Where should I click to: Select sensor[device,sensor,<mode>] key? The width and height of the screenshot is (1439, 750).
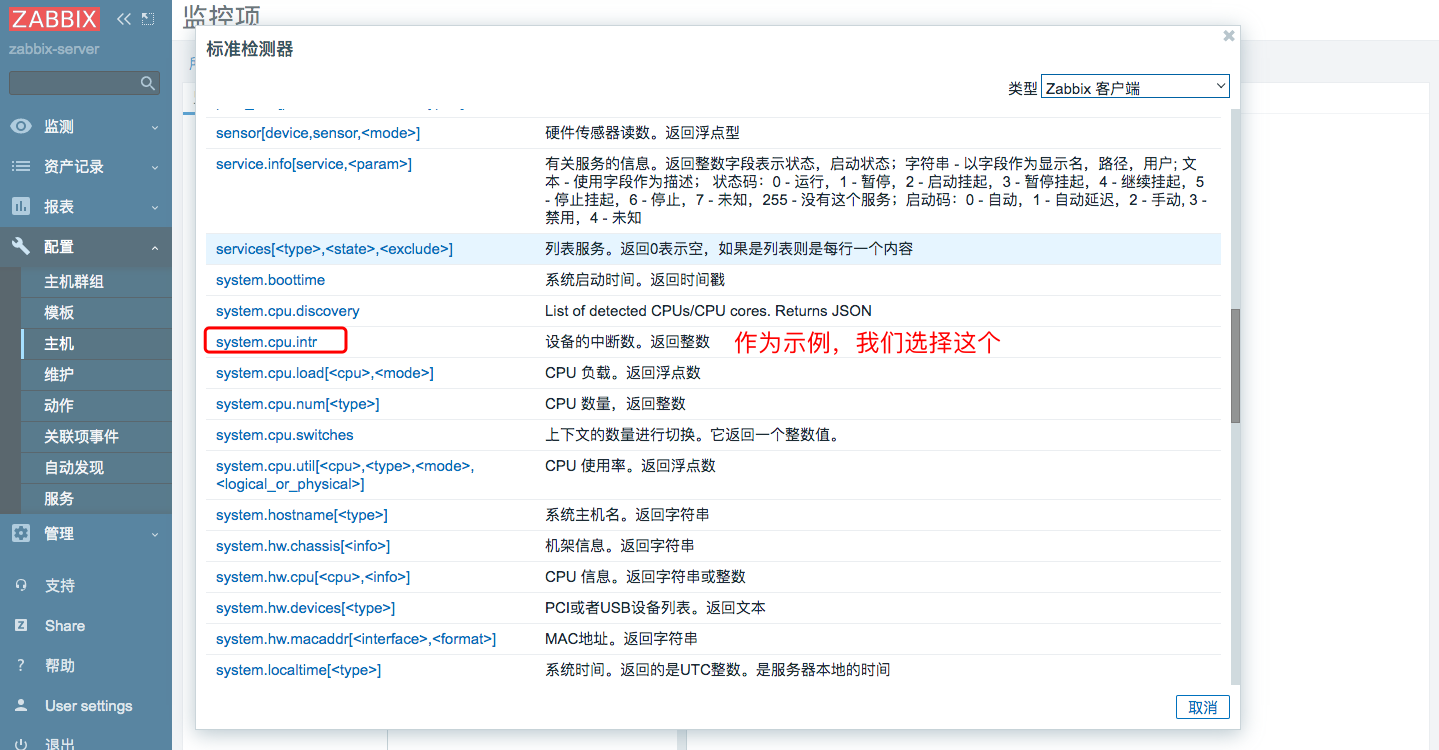pyautogui.click(x=318, y=133)
